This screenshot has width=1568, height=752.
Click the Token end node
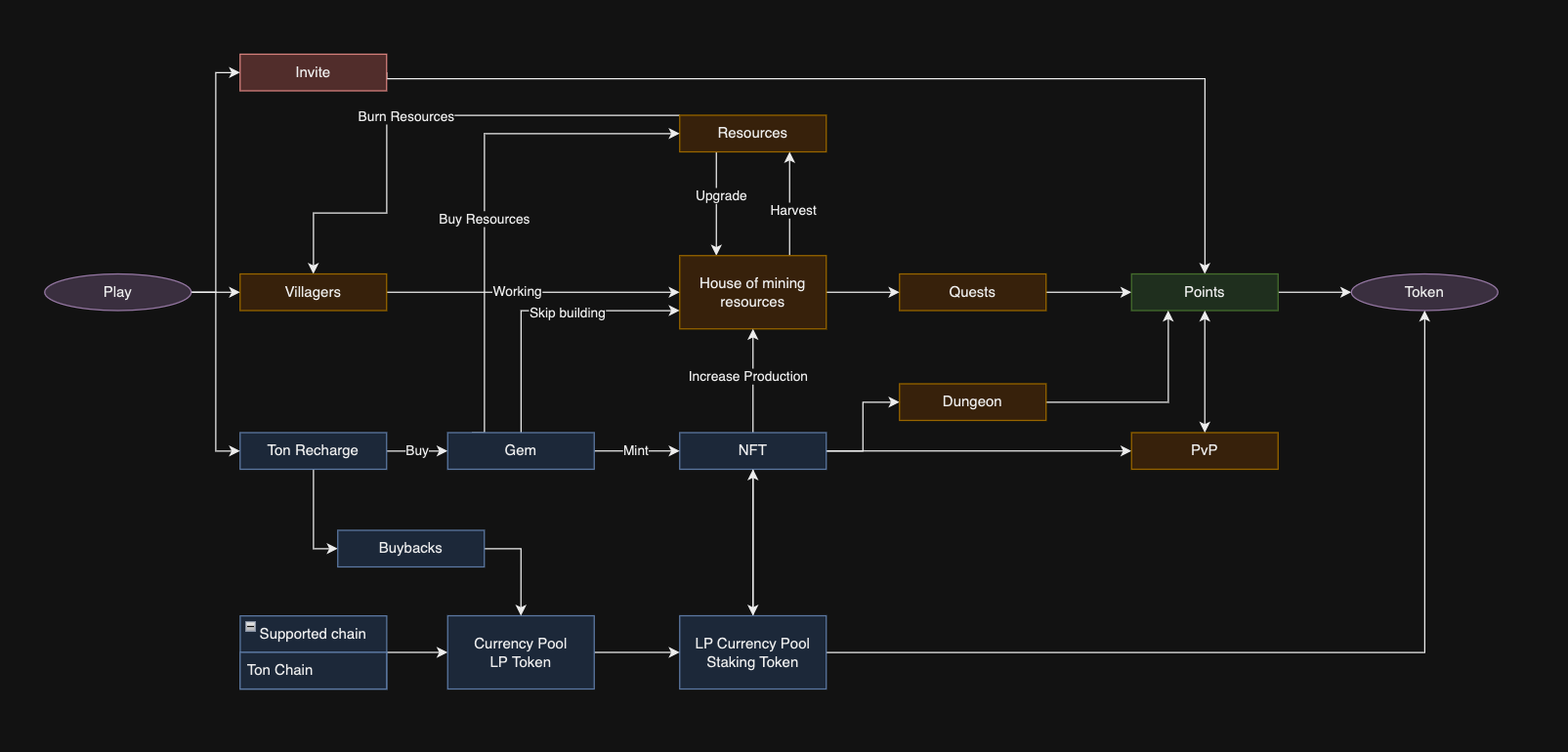click(1423, 292)
